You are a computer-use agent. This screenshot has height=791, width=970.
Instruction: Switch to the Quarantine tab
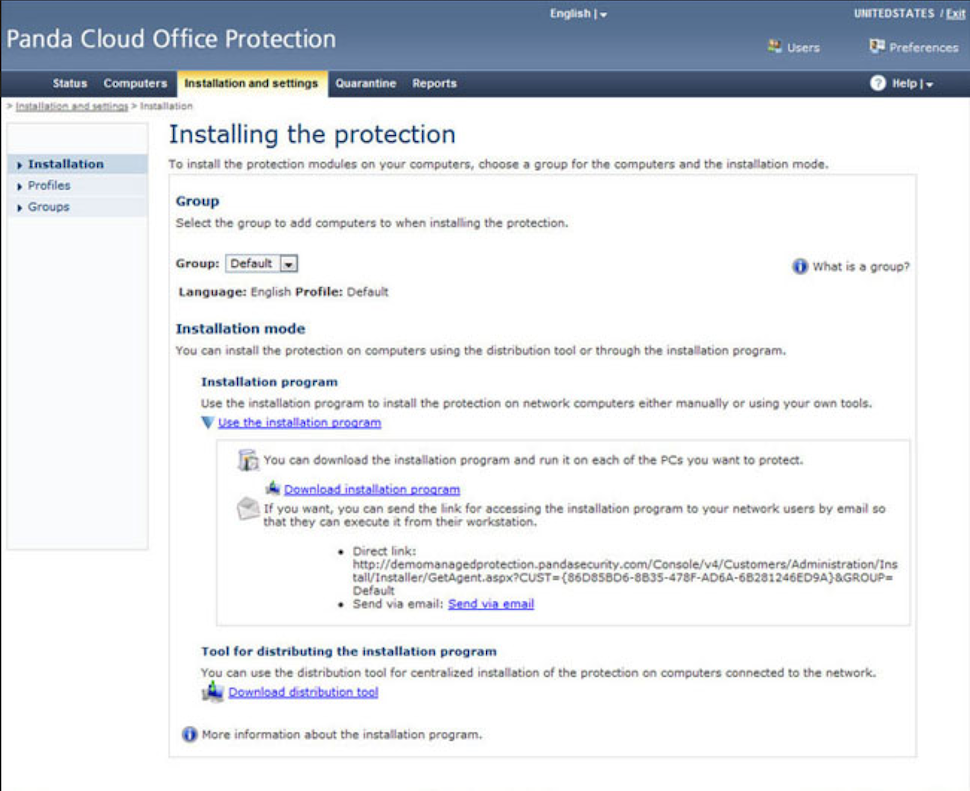pyautogui.click(x=366, y=83)
